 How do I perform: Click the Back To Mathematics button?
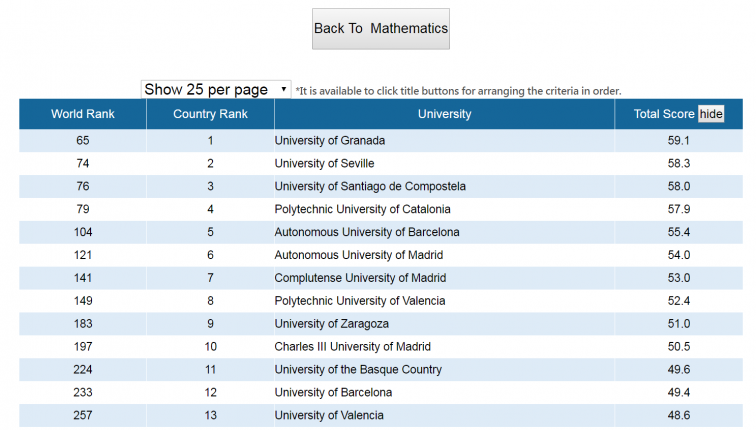[x=380, y=29]
